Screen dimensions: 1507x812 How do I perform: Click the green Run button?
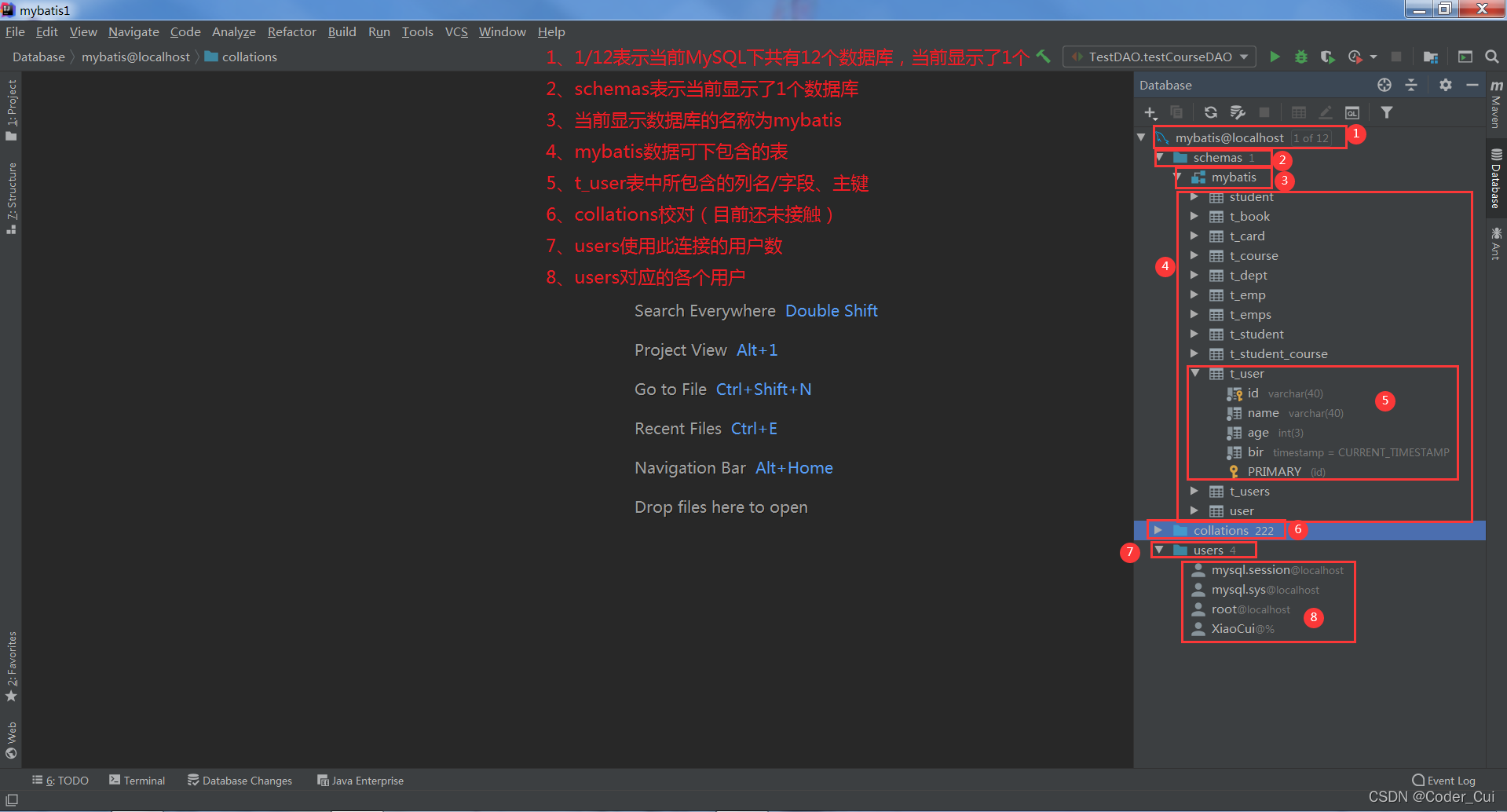(x=1275, y=57)
